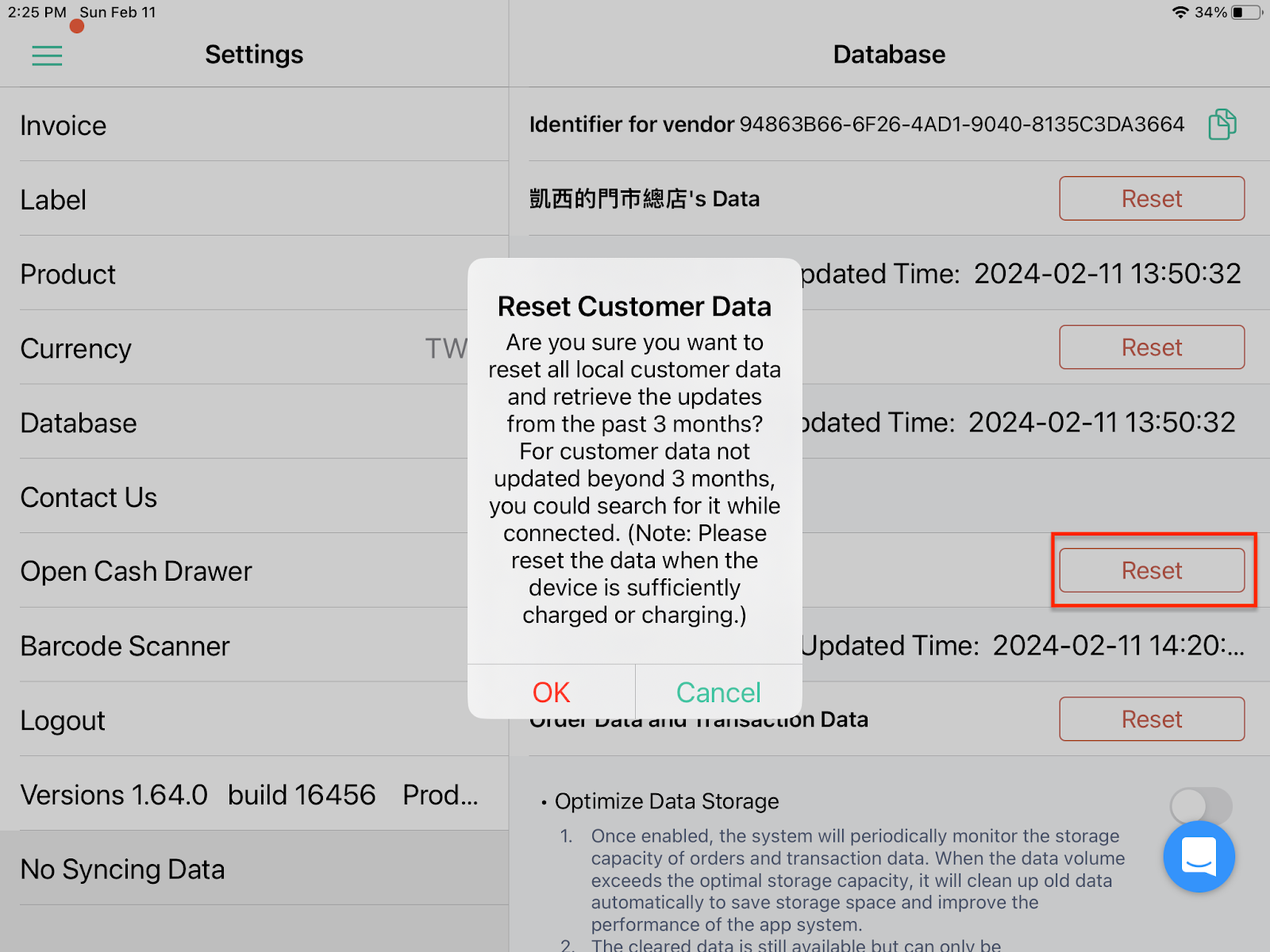The height and width of the screenshot is (952, 1270).
Task: Open Barcode Scanner settings
Action: [254, 646]
